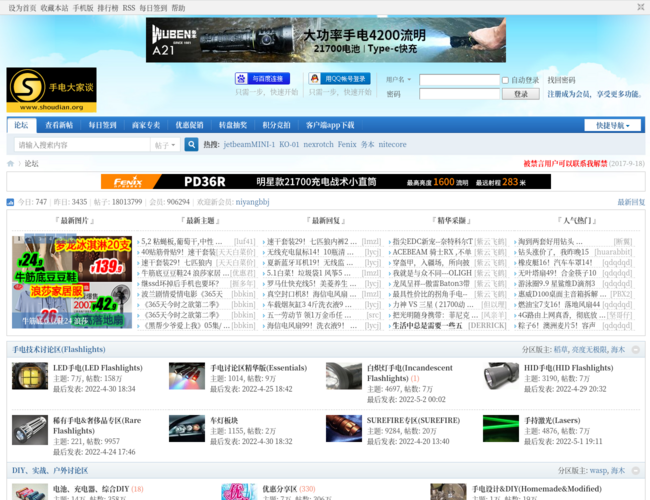
Task: Click hot search term nitecore
Action: tap(392, 145)
